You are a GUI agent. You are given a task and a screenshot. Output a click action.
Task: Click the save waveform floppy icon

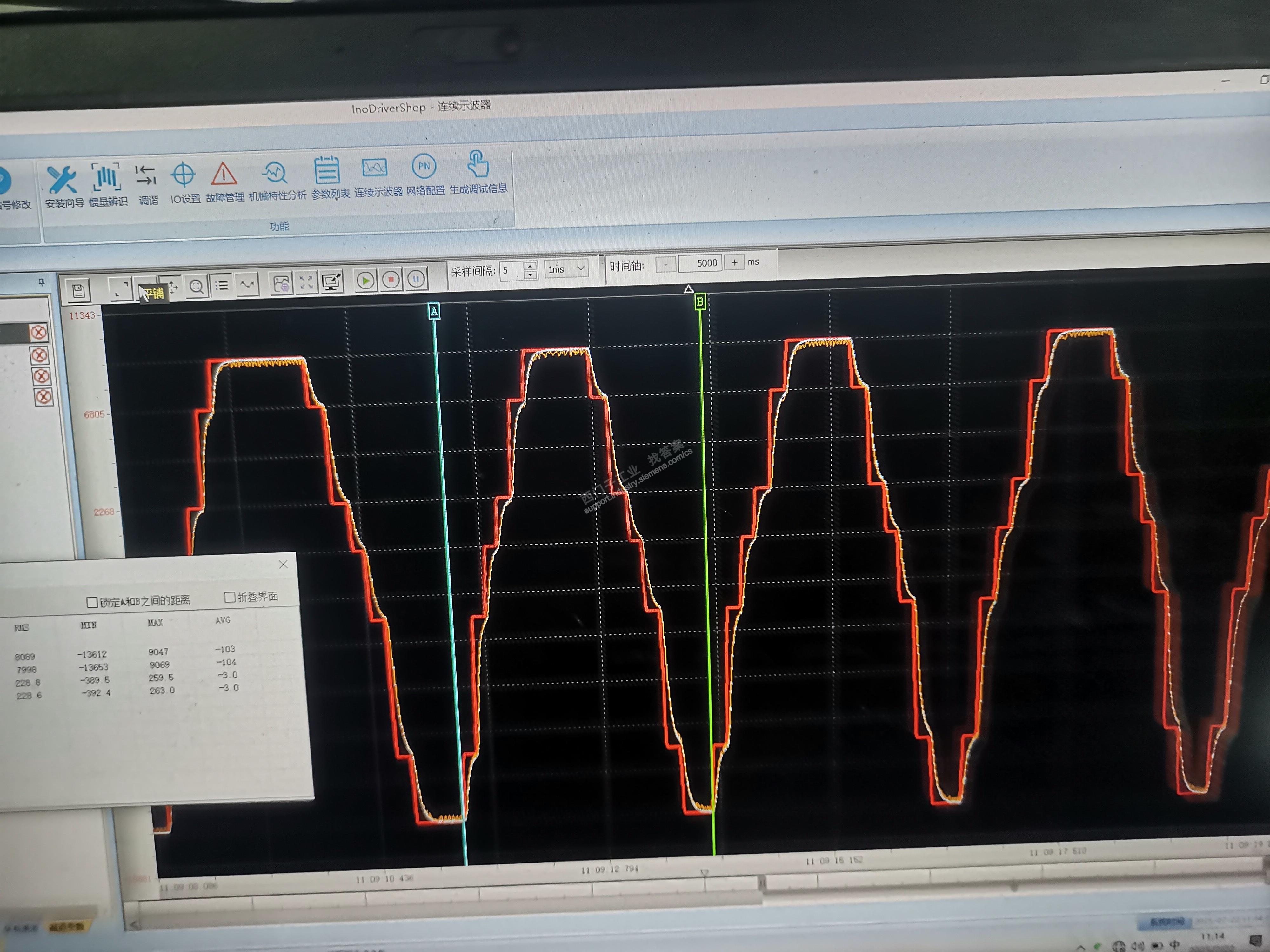coord(79,291)
